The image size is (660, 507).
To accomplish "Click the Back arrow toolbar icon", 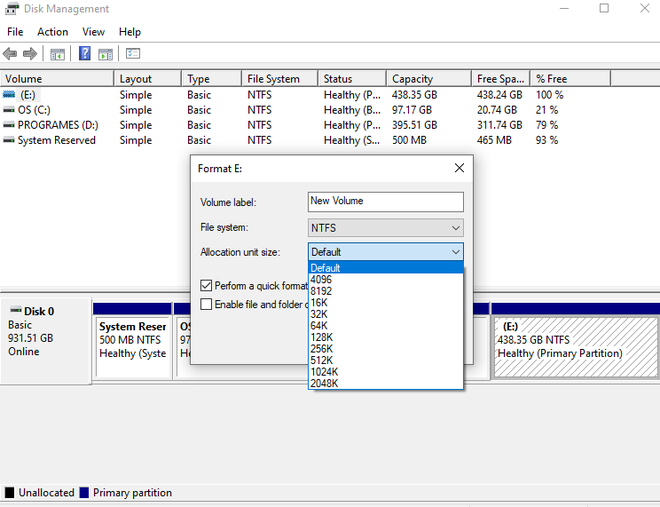I will [10, 54].
